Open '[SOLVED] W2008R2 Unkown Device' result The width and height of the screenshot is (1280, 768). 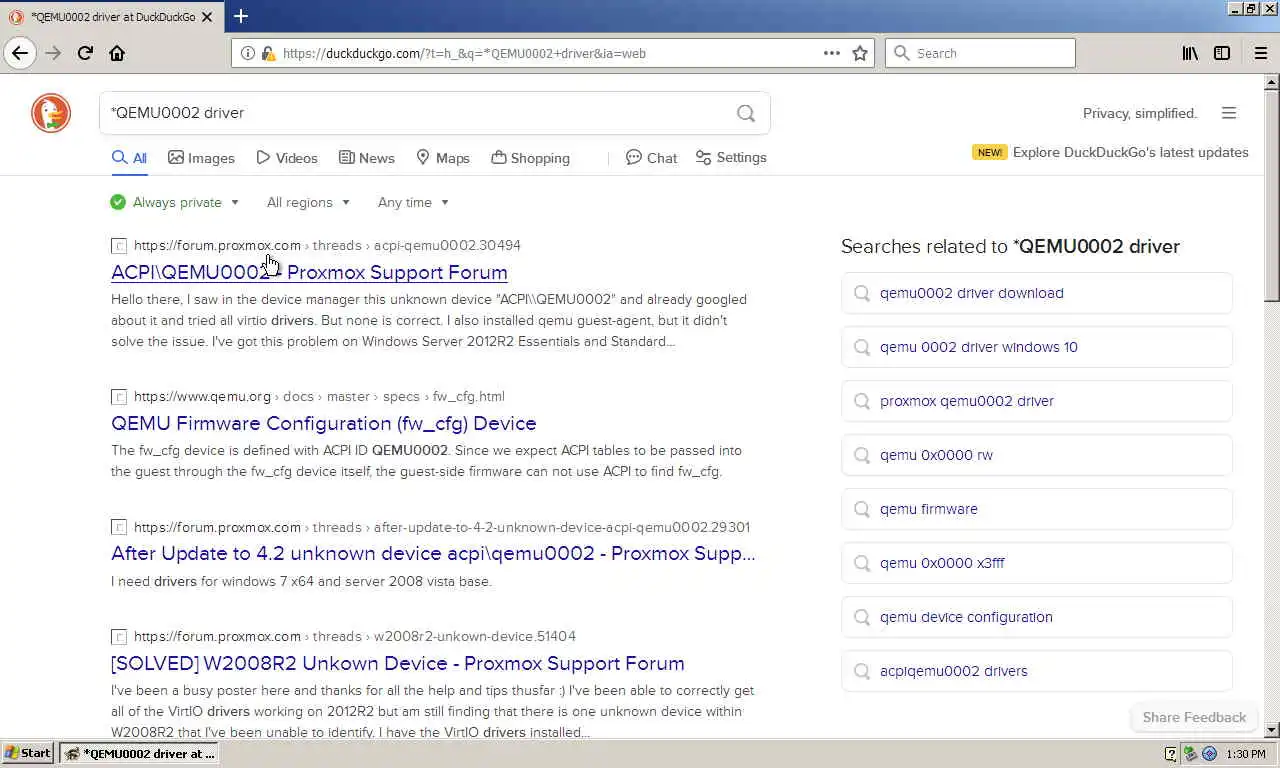(x=398, y=663)
